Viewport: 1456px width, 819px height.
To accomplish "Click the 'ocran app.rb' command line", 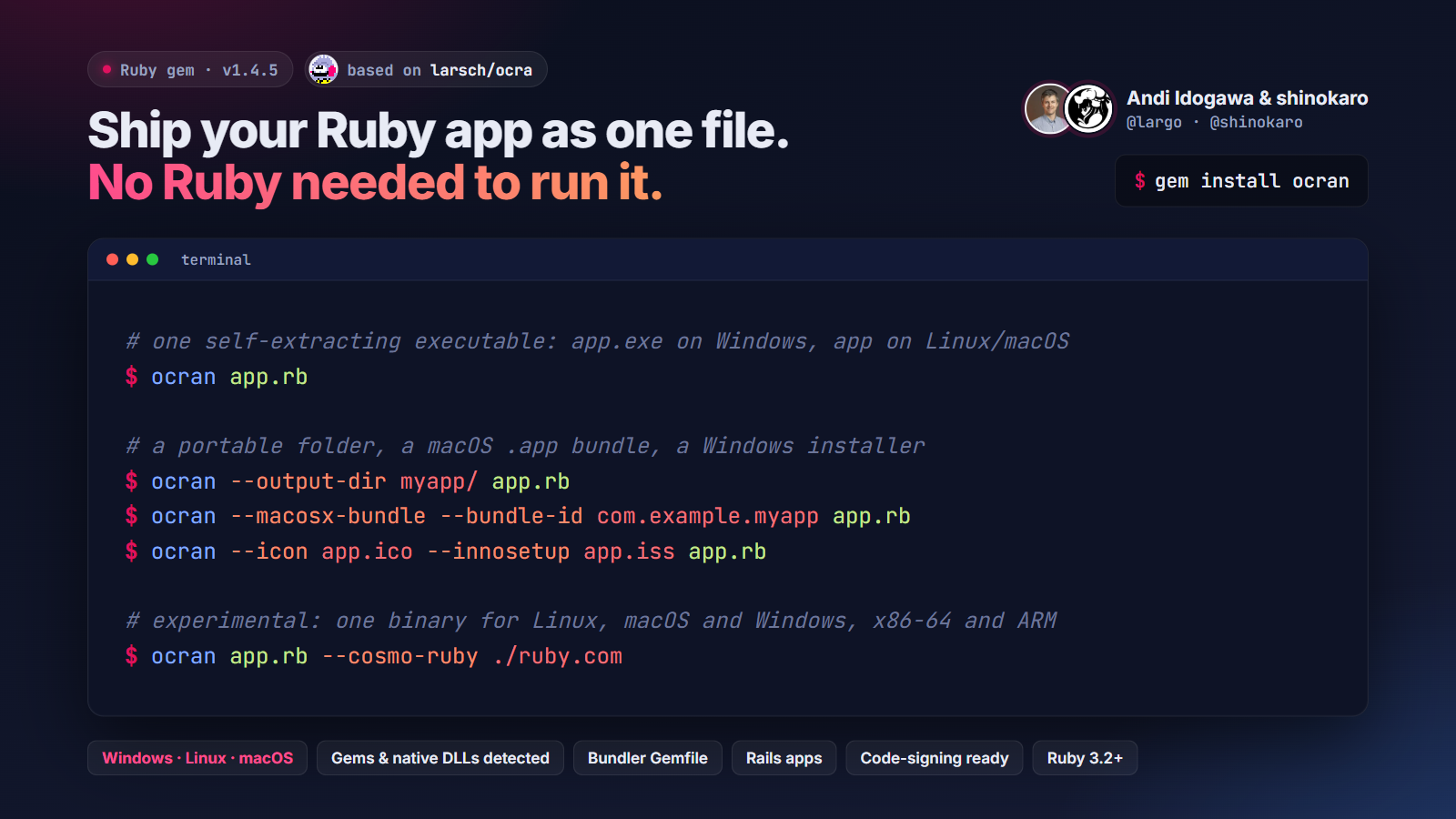I will [x=217, y=377].
